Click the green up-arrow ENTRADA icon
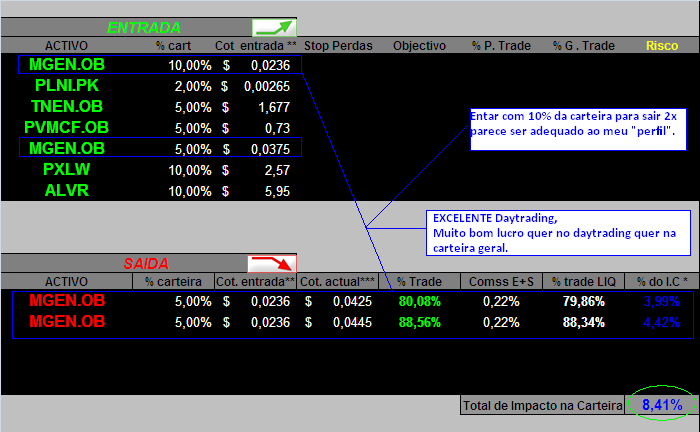Image resolution: width=700 pixels, height=432 pixels. click(x=274, y=28)
